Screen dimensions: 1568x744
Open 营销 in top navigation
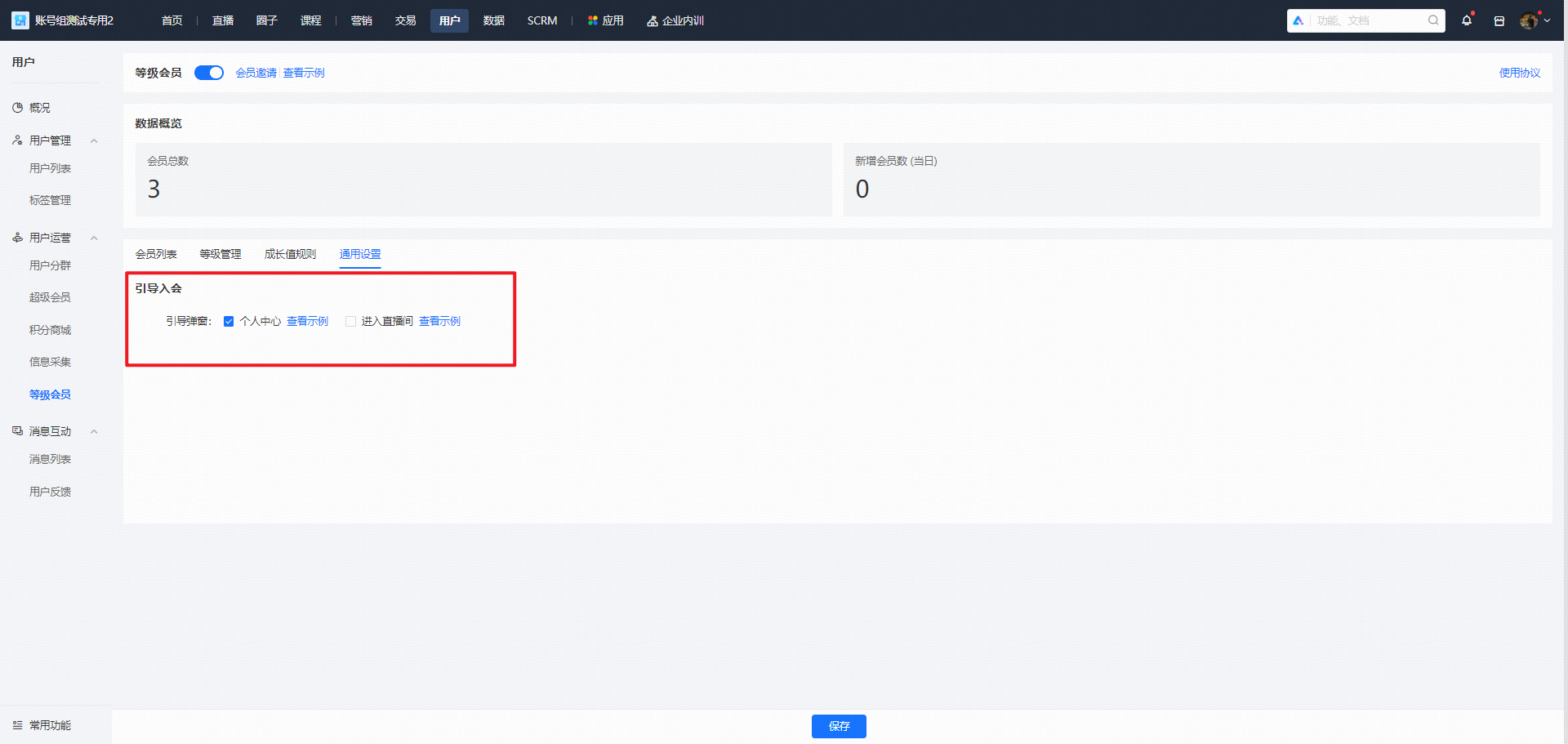coord(362,20)
